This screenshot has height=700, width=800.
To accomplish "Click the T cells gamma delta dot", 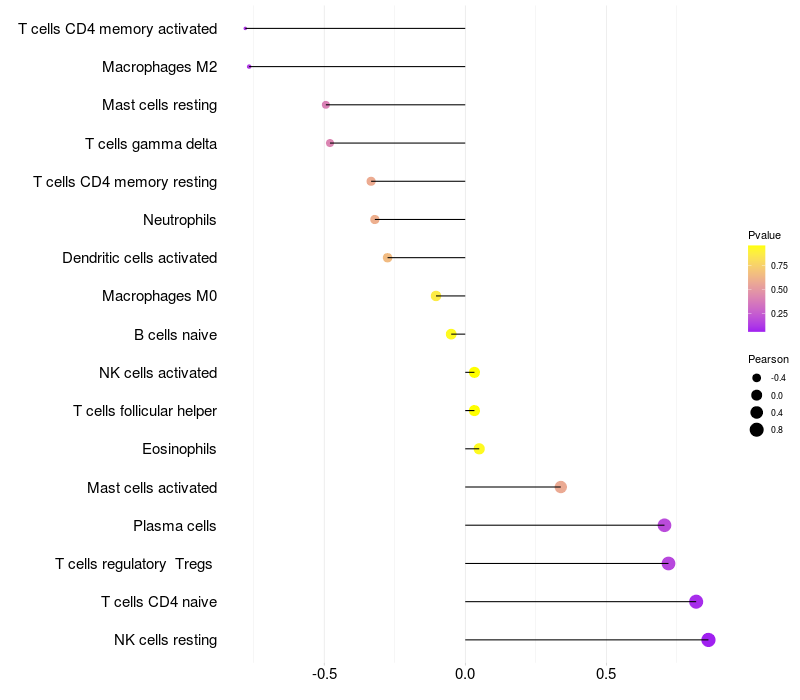I will pos(330,143).
